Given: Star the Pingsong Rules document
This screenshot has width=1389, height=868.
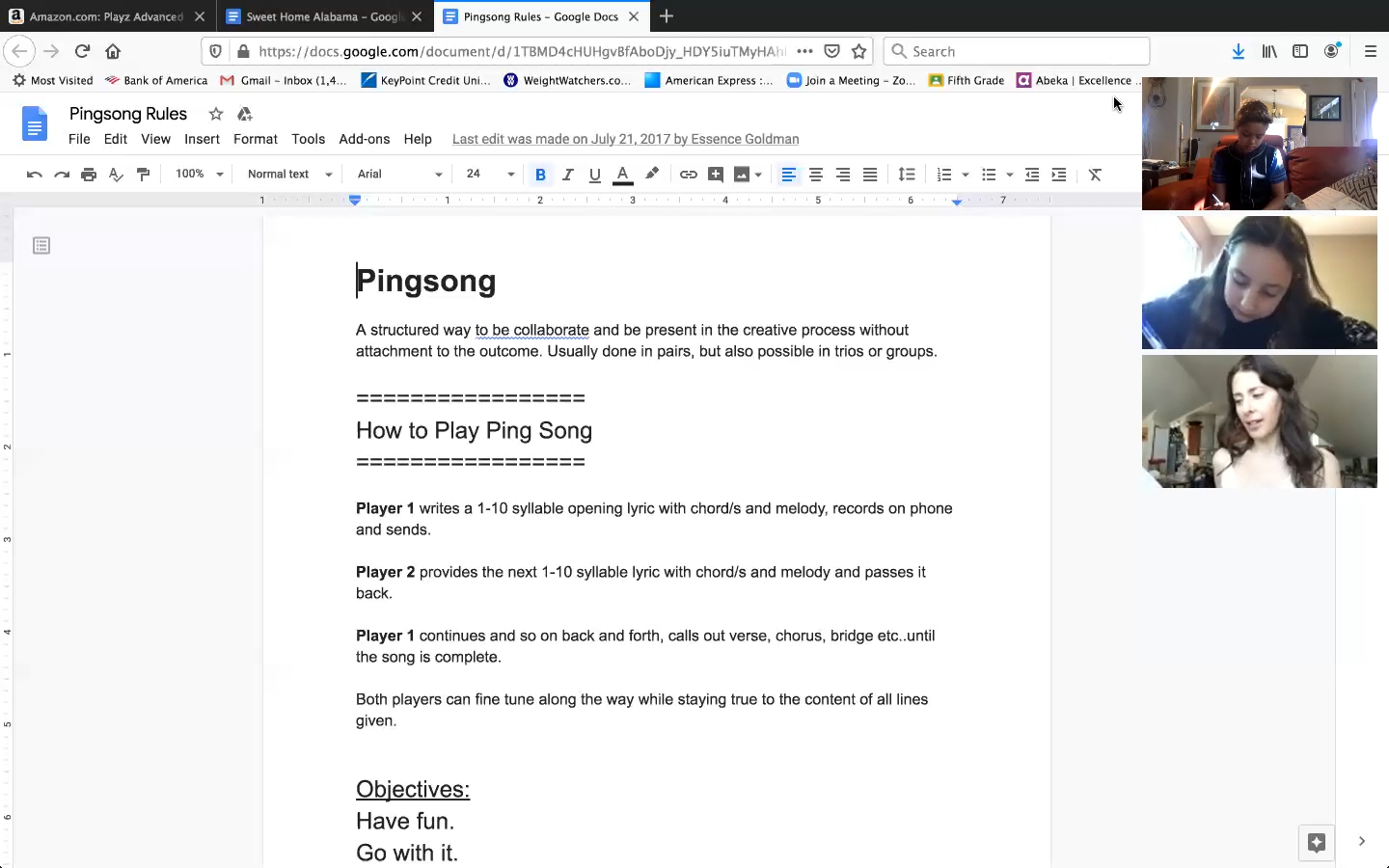Looking at the screenshot, I should [x=216, y=114].
